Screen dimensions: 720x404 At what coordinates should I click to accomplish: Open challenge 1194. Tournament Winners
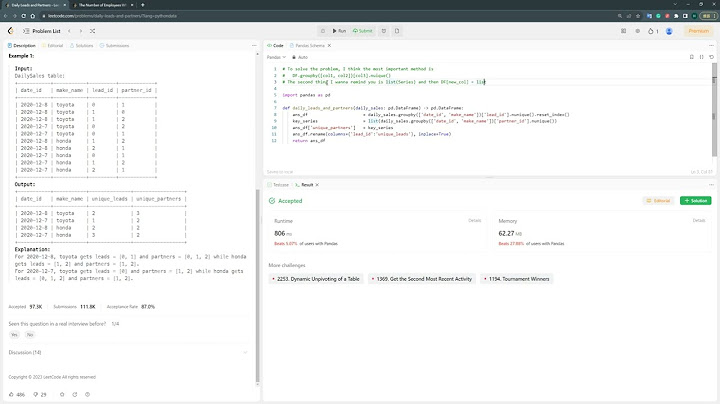click(x=517, y=279)
